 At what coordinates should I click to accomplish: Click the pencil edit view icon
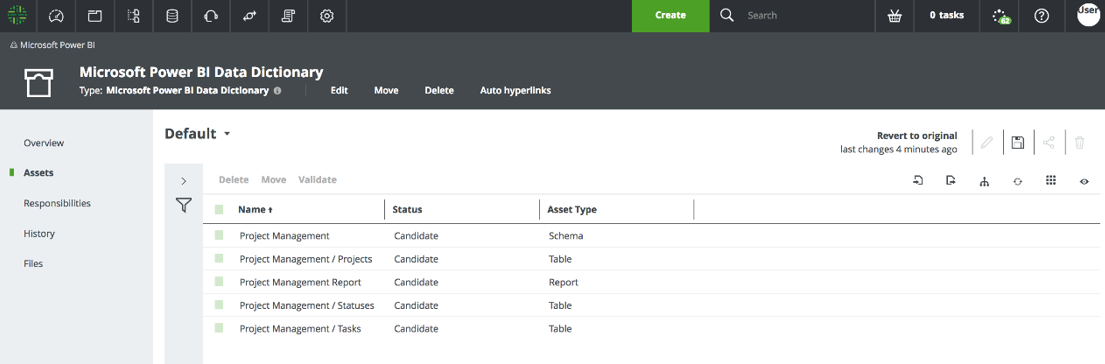987,143
